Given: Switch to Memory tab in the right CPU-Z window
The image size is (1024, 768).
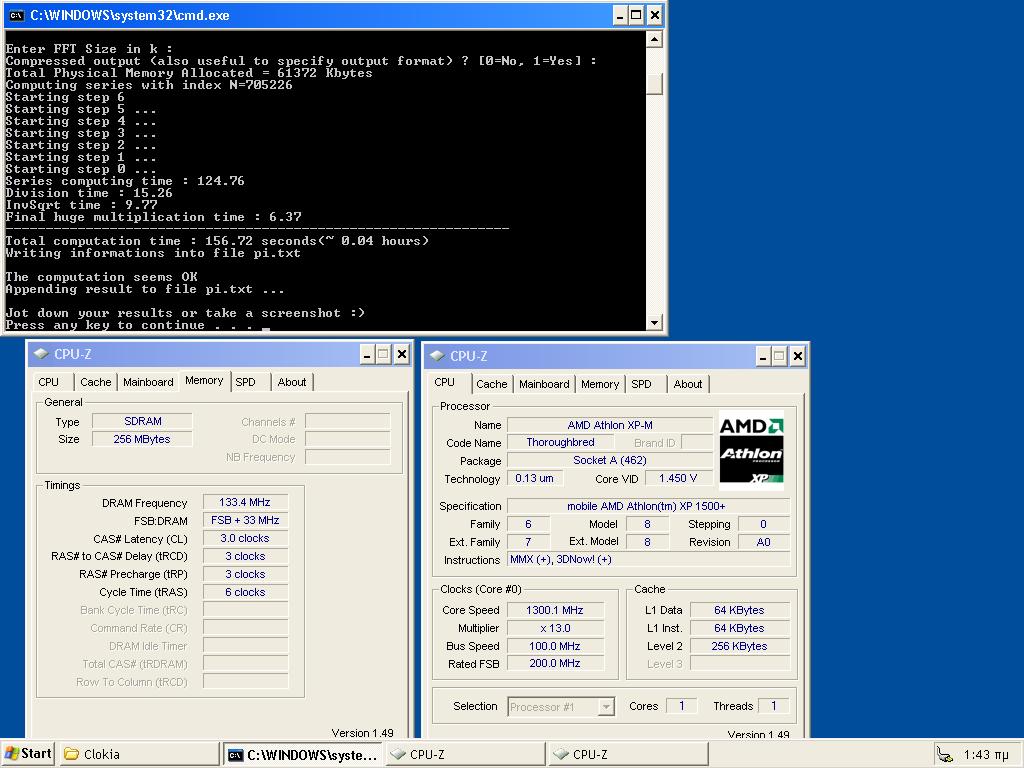Looking at the screenshot, I should [x=600, y=384].
